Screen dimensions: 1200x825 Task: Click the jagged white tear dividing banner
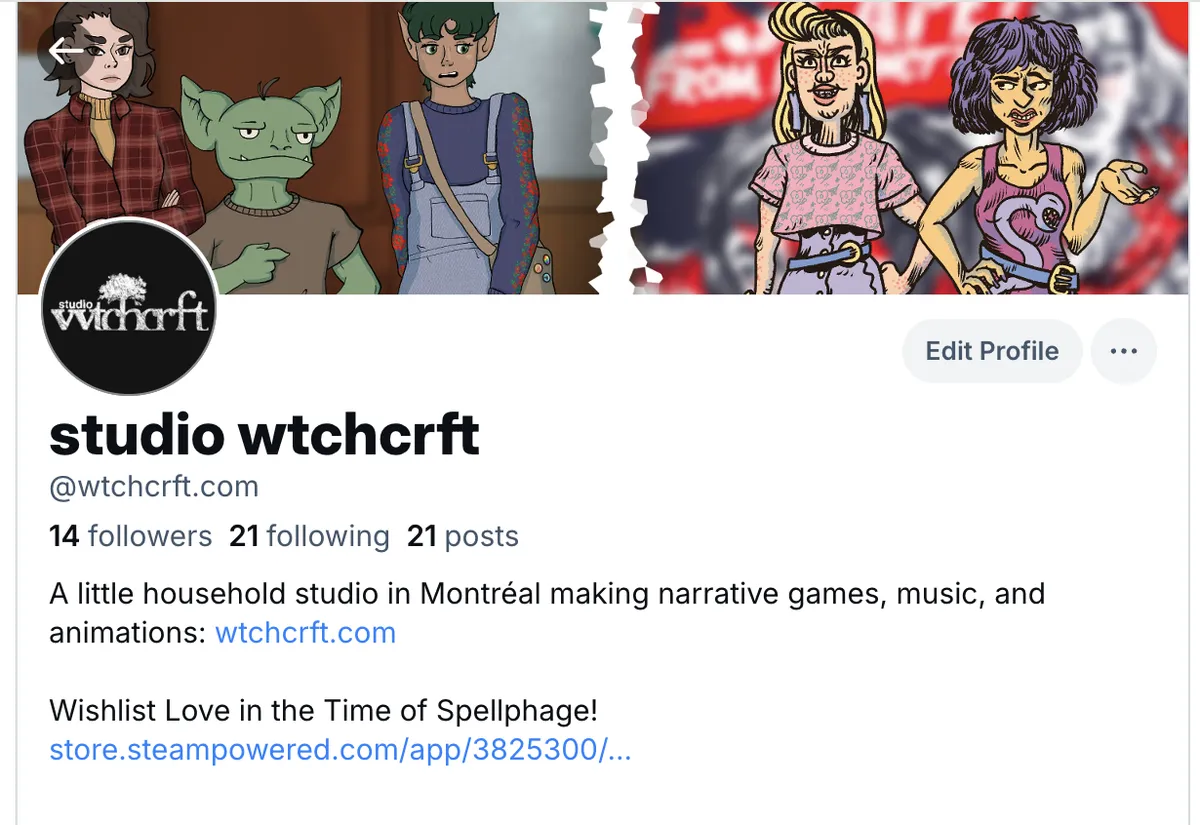pos(615,147)
